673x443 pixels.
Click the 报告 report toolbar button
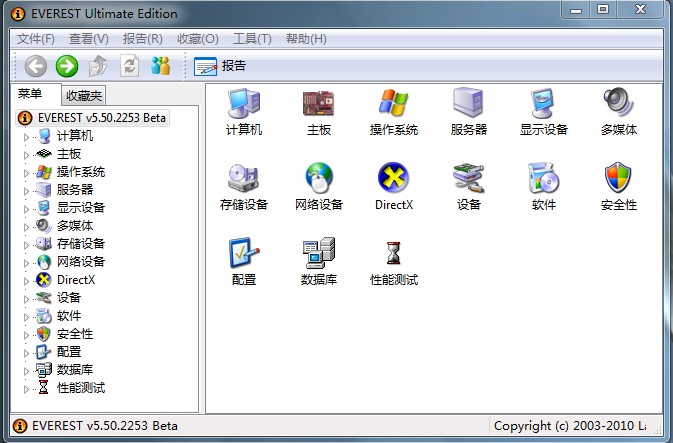coord(220,66)
